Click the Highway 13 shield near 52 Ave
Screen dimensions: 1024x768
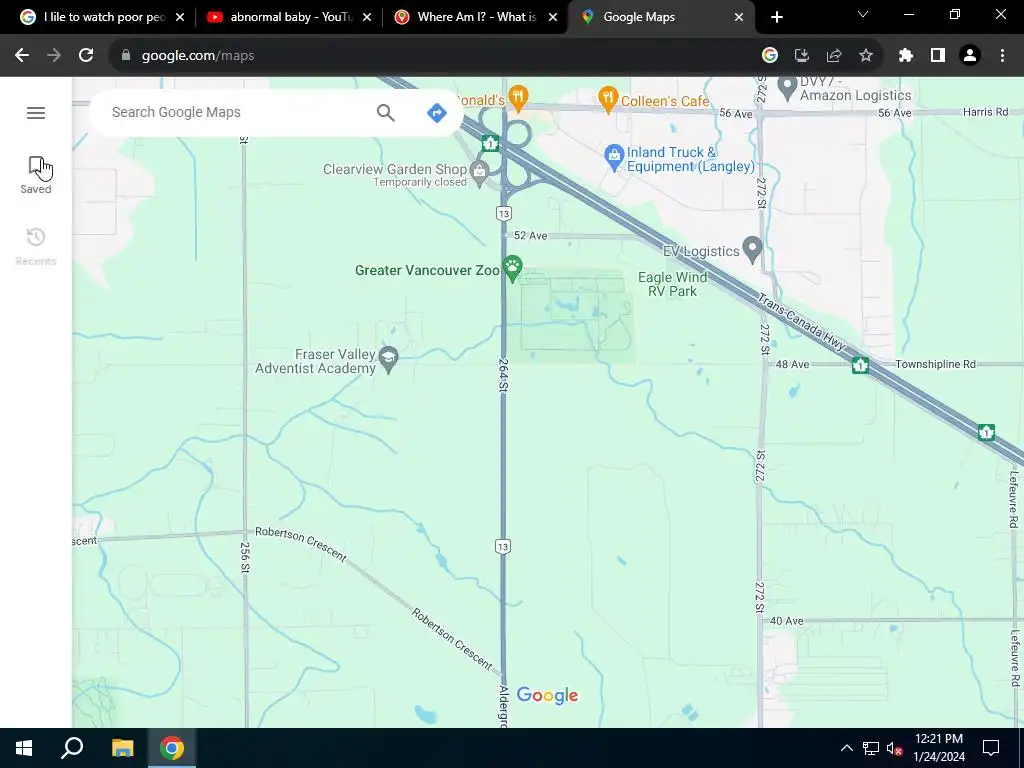[x=503, y=214]
